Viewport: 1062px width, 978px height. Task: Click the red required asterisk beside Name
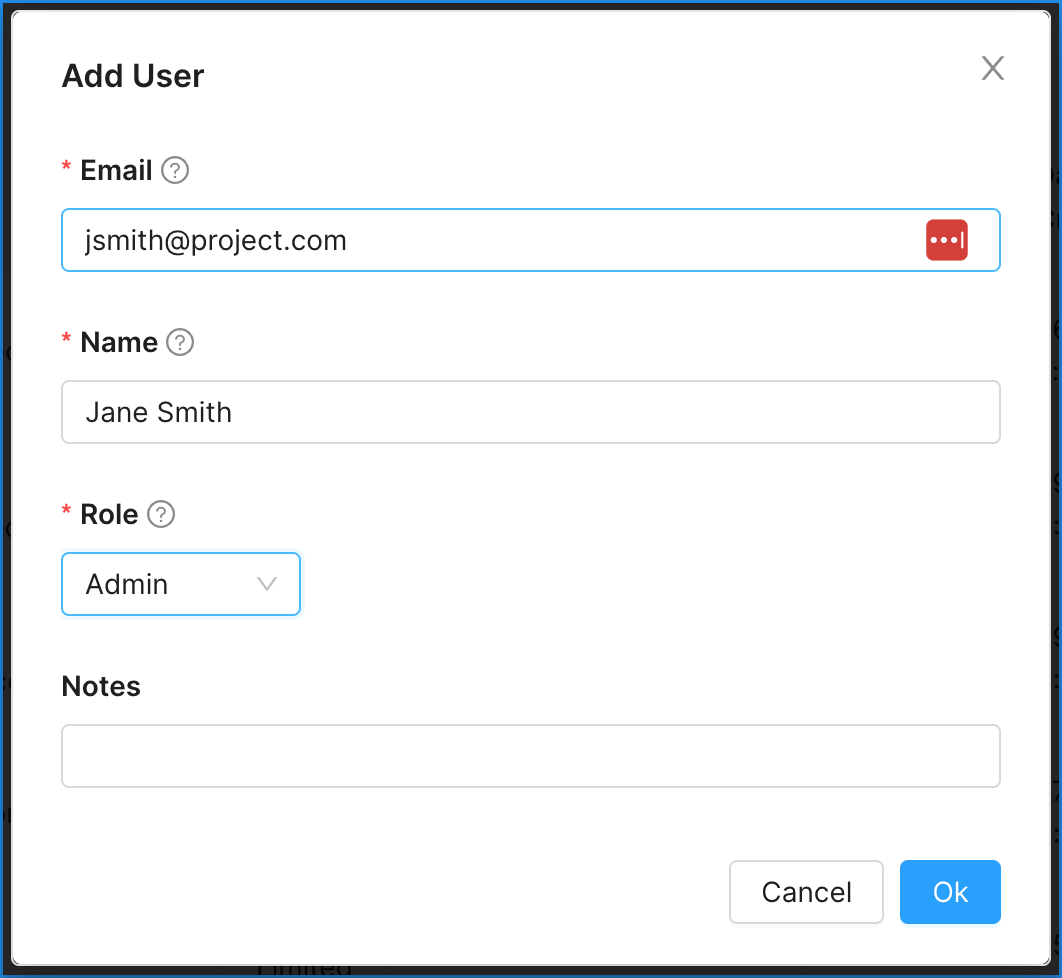coord(66,338)
